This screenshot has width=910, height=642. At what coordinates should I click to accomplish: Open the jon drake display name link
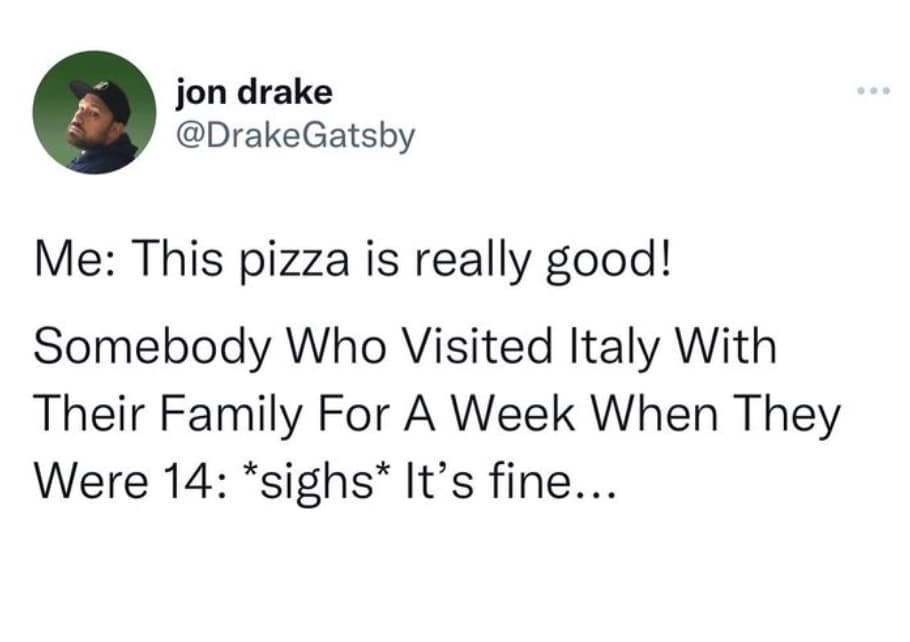tap(252, 93)
